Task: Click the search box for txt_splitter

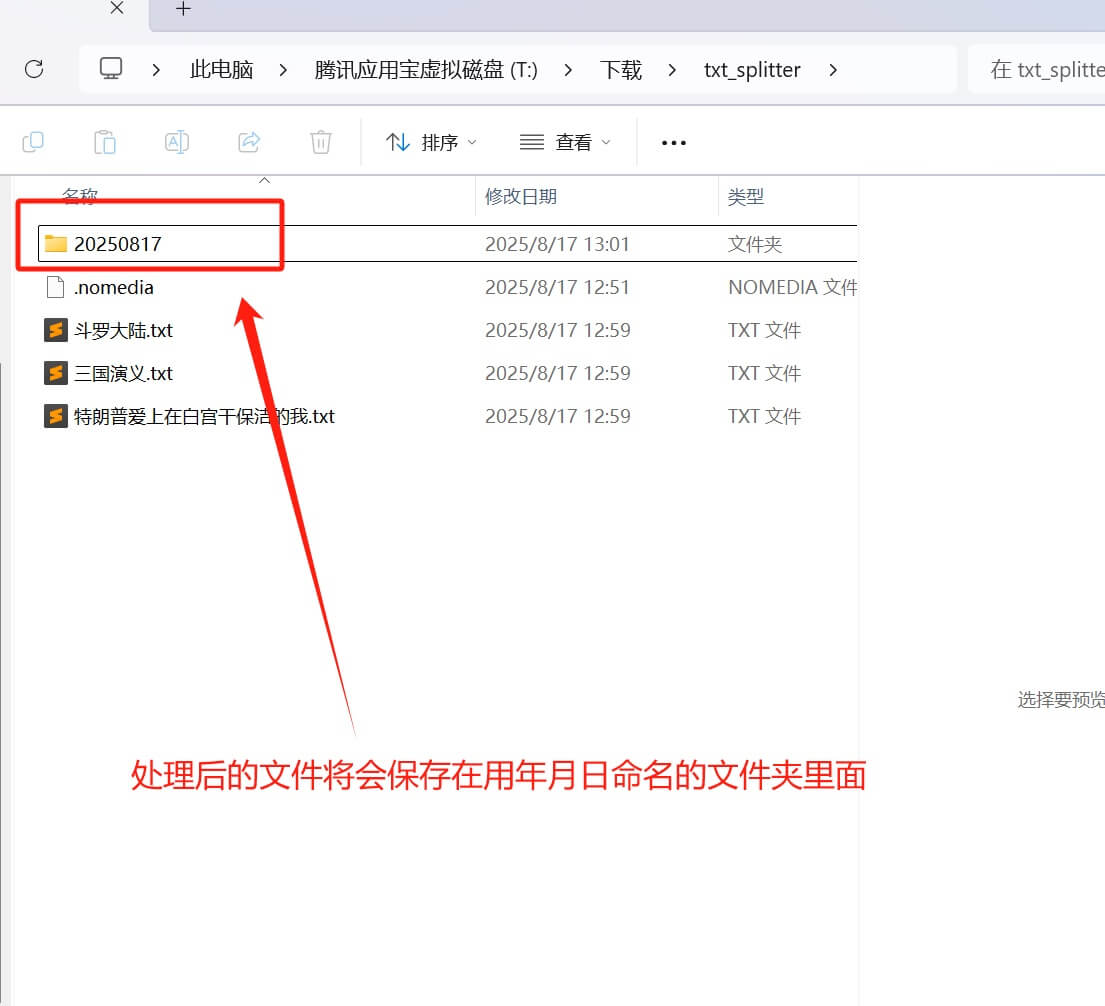Action: point(1040,69)
